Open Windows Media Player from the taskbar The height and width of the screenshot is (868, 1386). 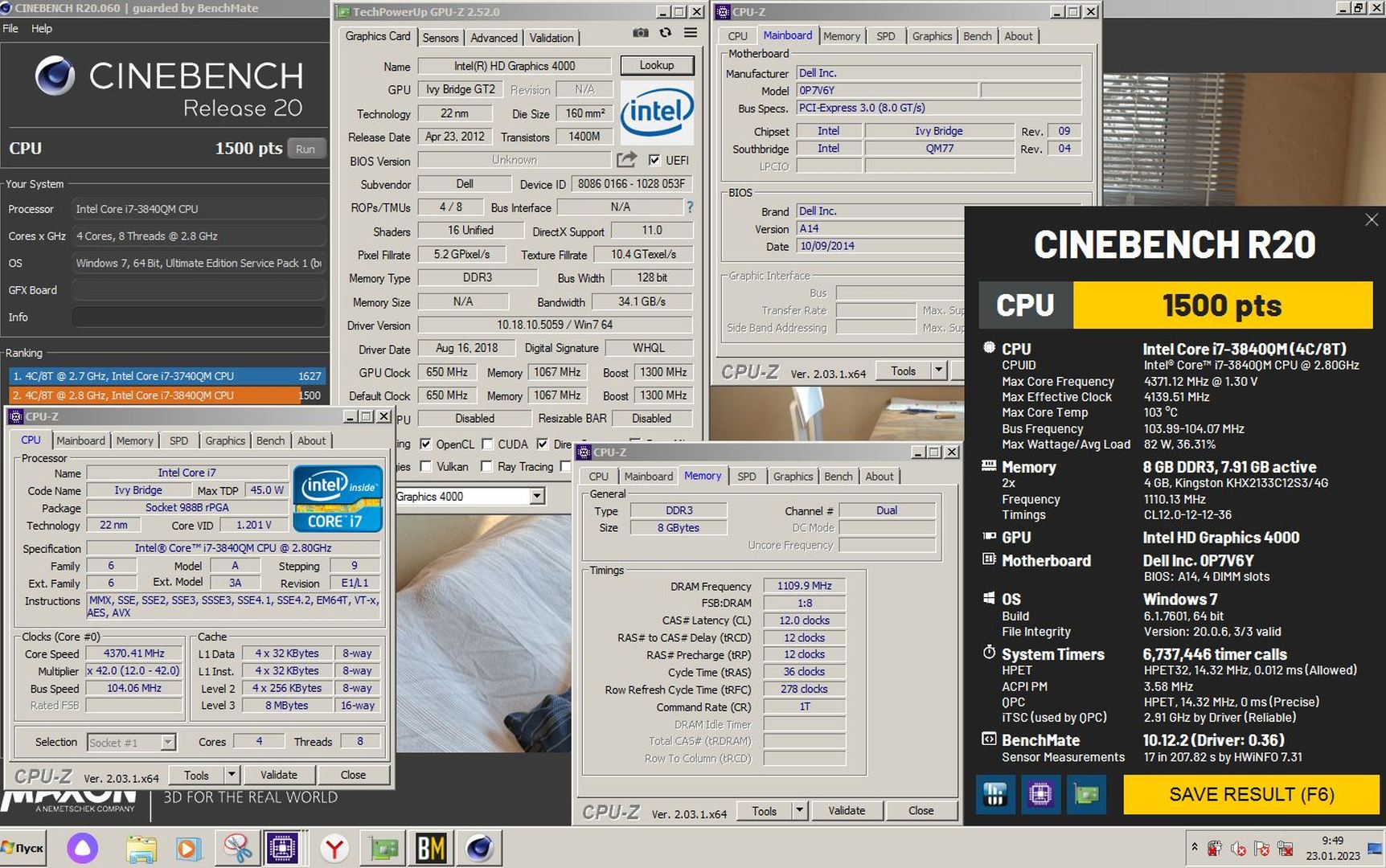pos(188,848)
